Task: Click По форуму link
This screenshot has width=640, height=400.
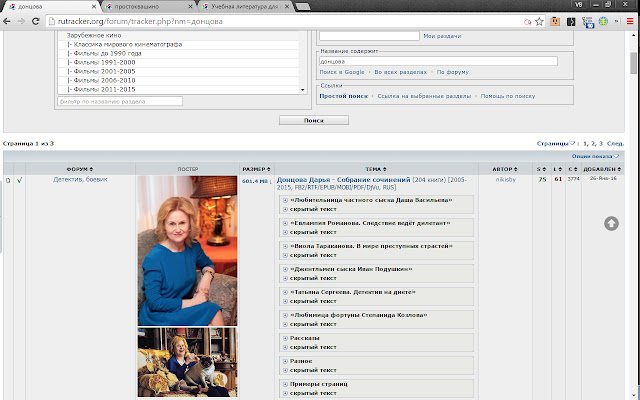Action: tap(453, 72)
